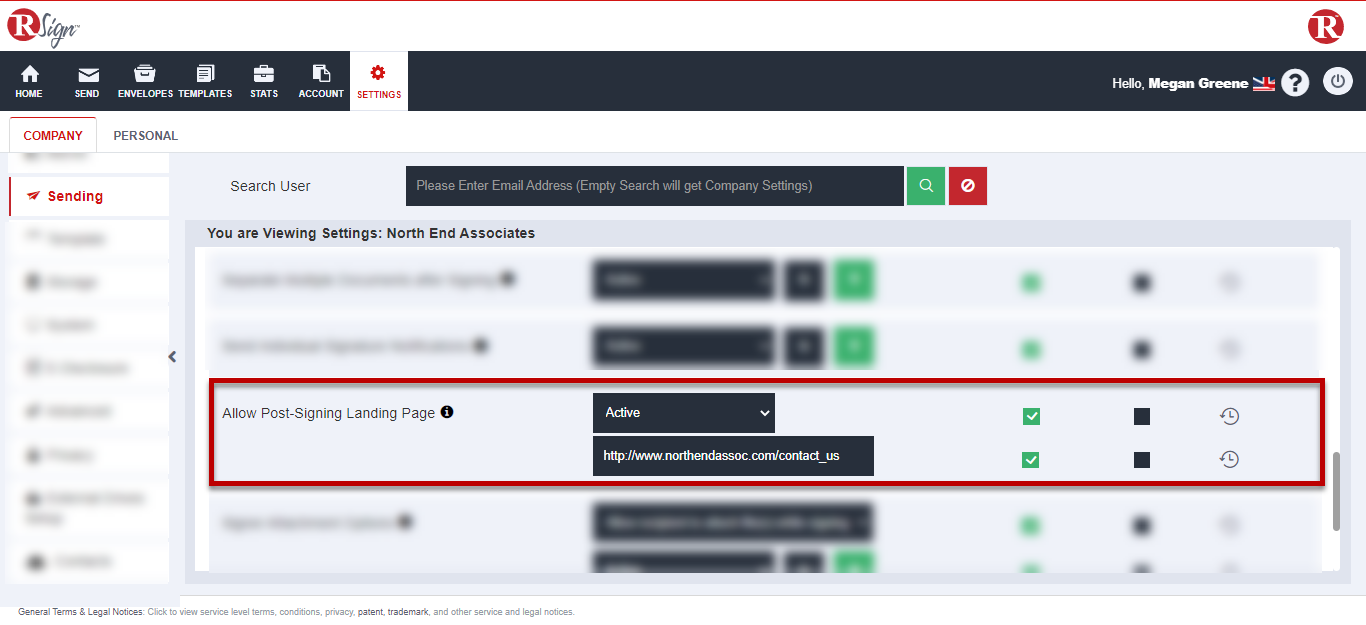Open the Stats briefcase icon
1366x625 pixels.
[x=264, y=75]
